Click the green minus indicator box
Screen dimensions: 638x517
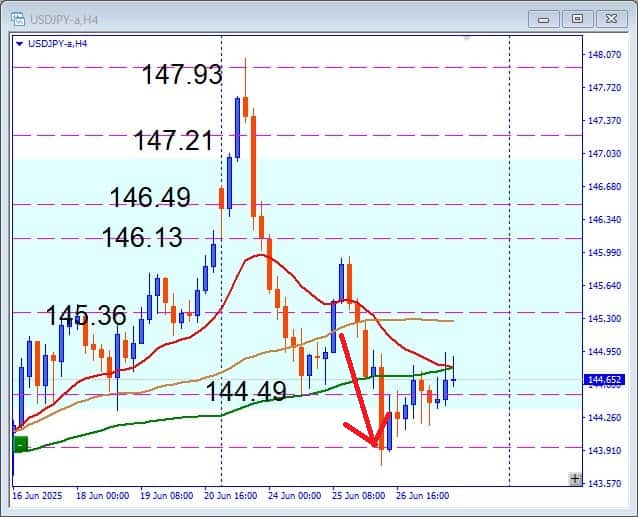20,444
